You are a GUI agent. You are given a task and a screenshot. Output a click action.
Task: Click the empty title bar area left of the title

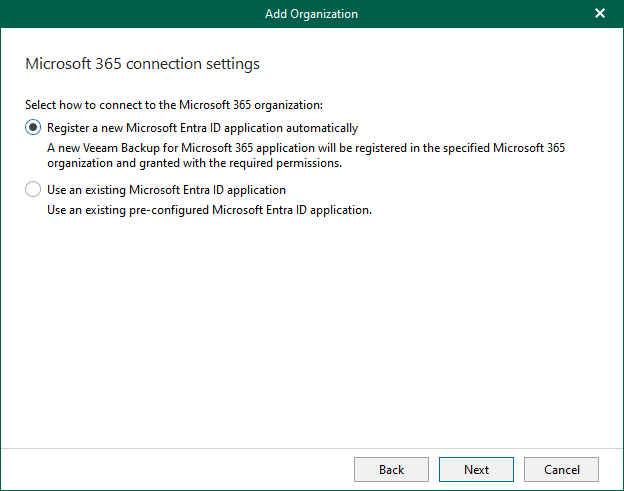point(120,14)
